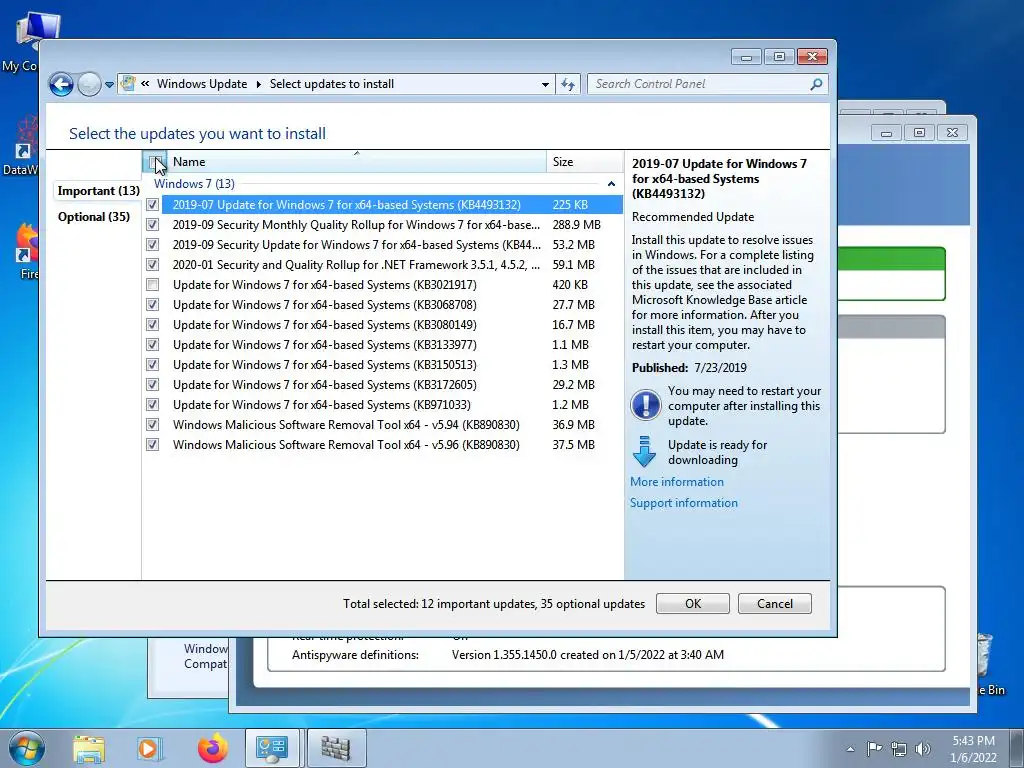This screenshot has width=1024, height=768.
Task: Select the Optional (35) tab
Action: coord(93,217)
